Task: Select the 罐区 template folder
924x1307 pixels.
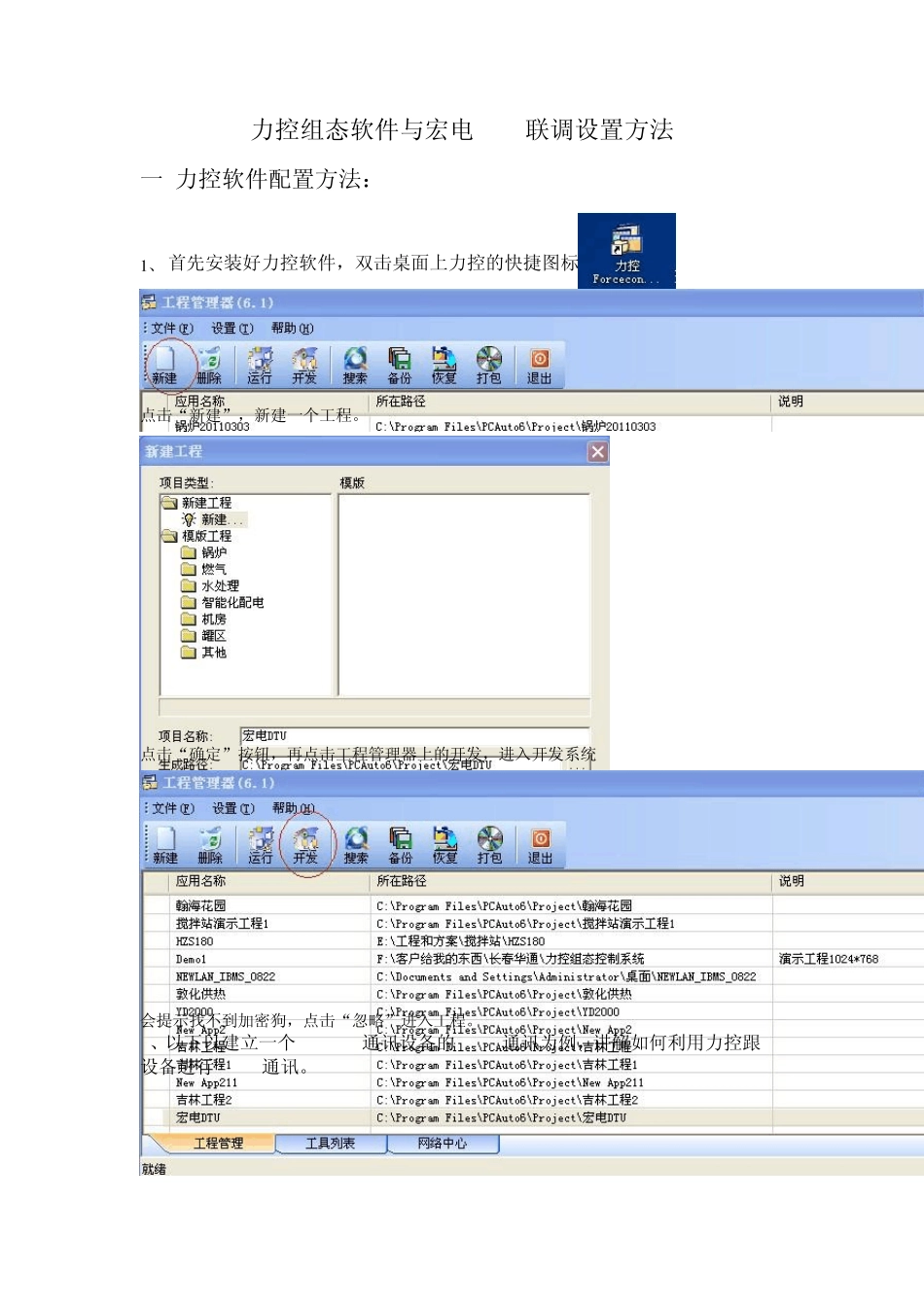Action: pyautogui.click(x=204, y=635)
